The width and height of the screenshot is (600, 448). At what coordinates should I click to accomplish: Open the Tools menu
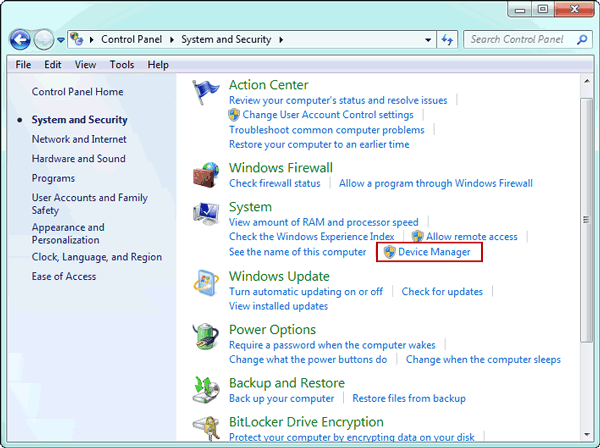(x=122, y=65)
